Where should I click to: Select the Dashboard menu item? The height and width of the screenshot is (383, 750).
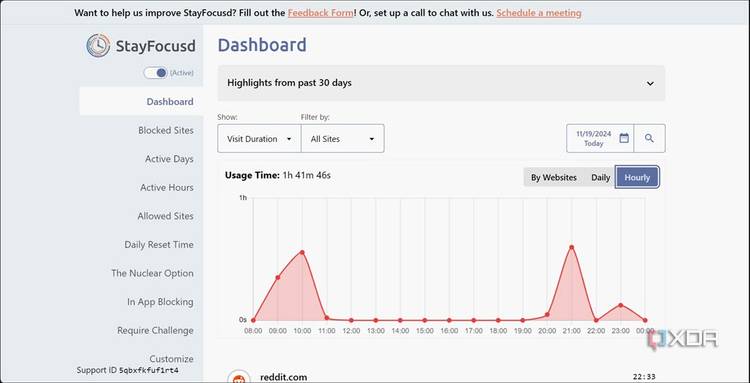coord(142,101)
